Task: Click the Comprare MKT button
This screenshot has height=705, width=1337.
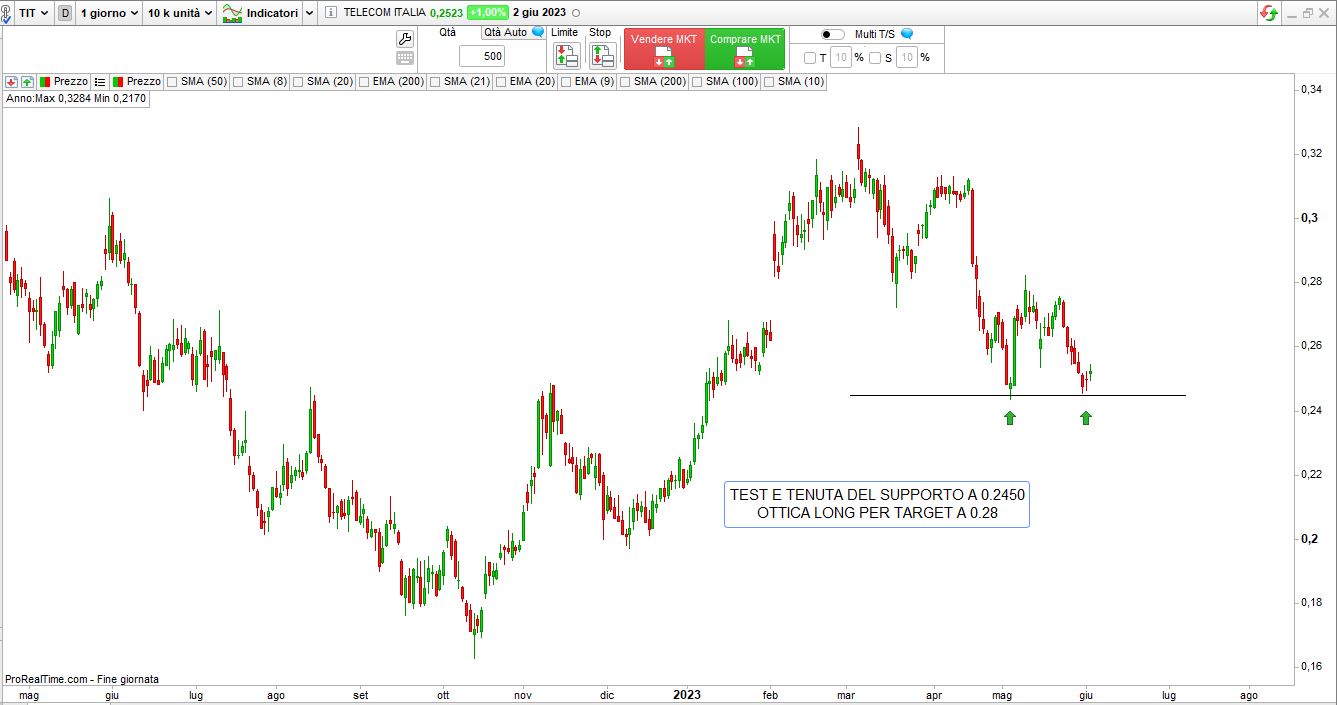Action: (x=745, y=49)
